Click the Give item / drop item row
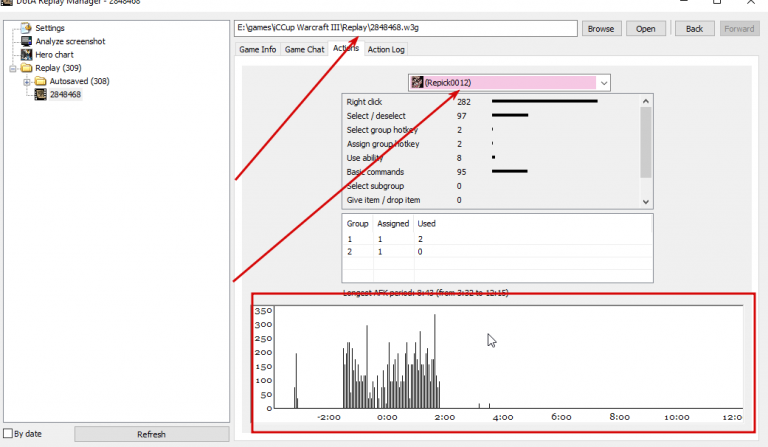 coord(491,200)
